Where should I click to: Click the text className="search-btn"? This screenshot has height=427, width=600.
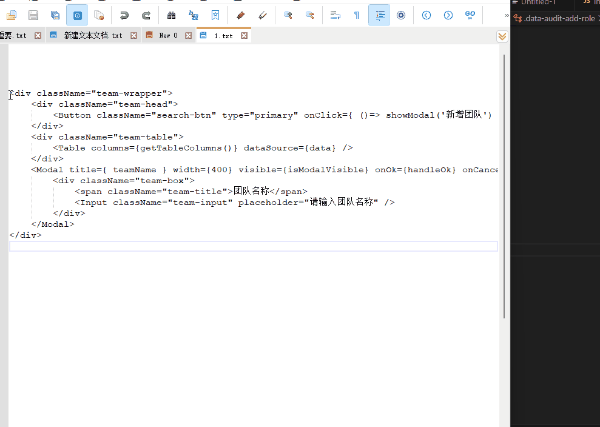(x=156, y=115)
